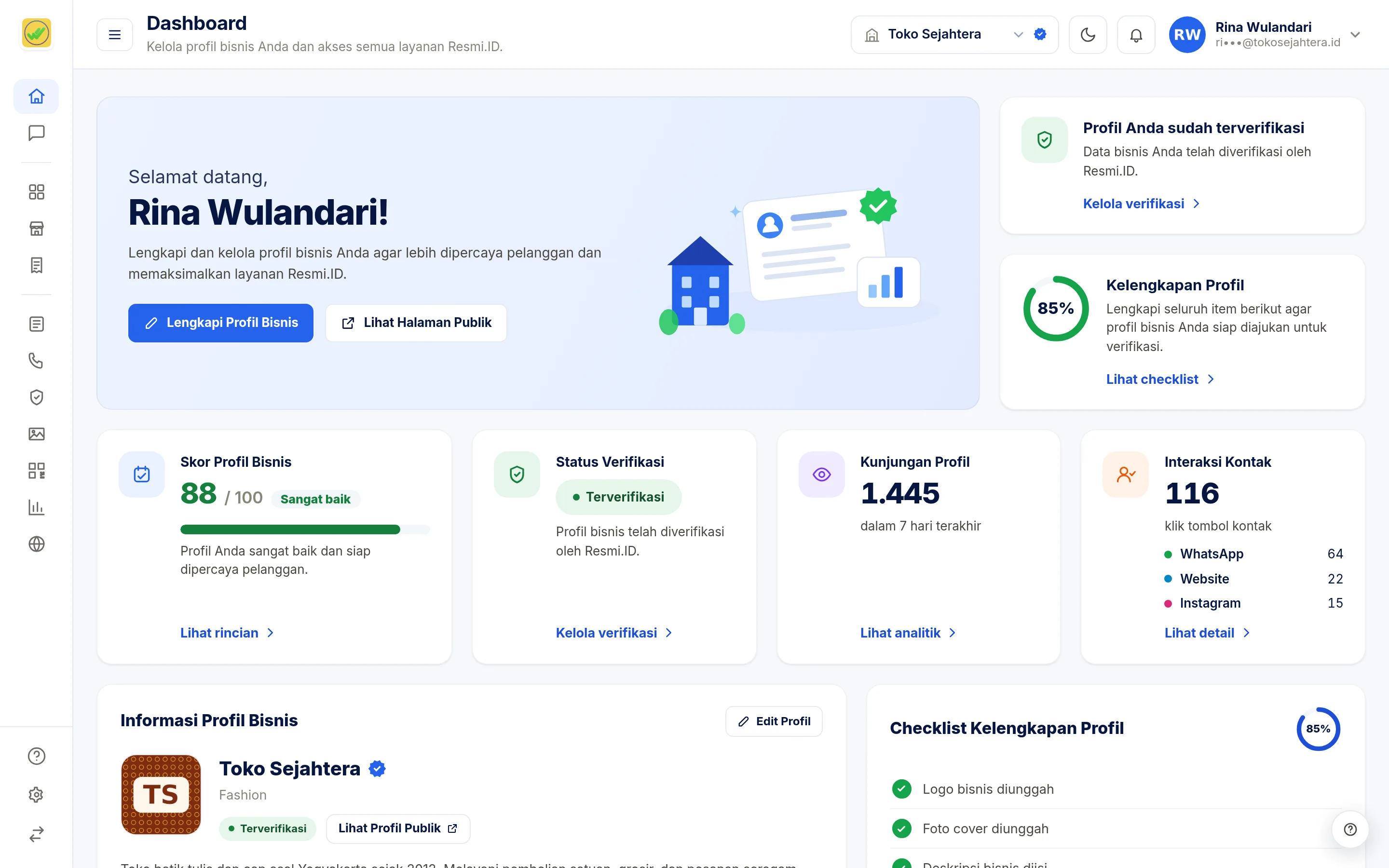Open the Lihat detail link
The height and width of the screenshot is (868, 1389).
coord(1207,633)
